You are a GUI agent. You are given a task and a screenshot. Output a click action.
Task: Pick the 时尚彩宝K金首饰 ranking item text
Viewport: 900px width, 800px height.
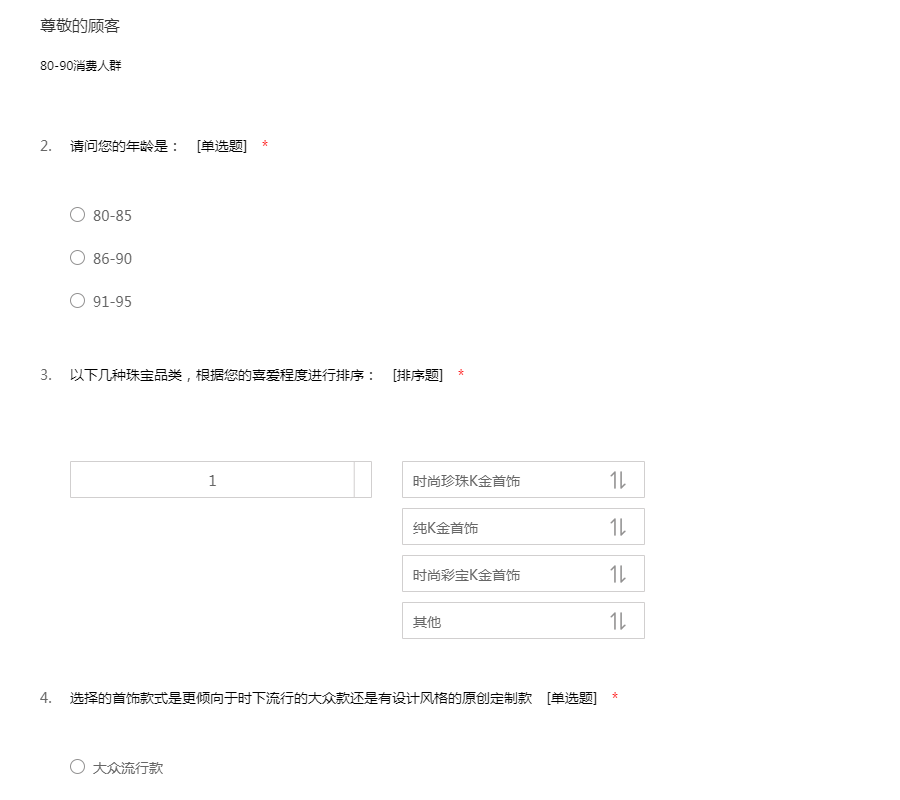click(x=467, y=575)
